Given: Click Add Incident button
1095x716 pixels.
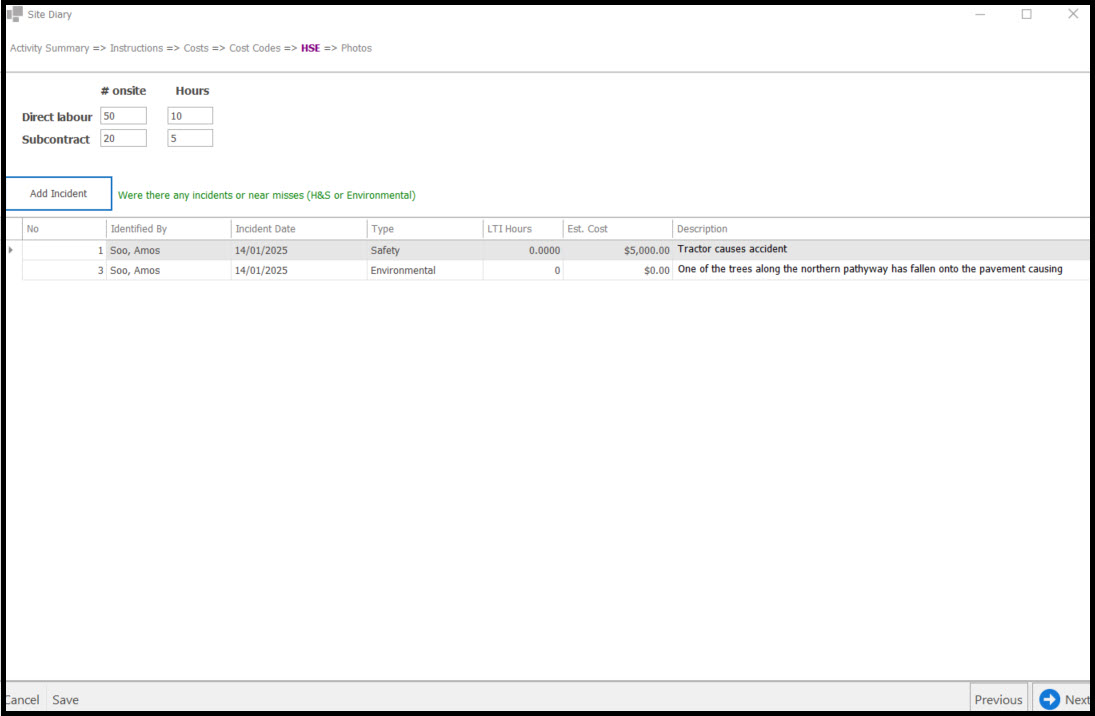Looking at the screenshot, I should 58,194.
